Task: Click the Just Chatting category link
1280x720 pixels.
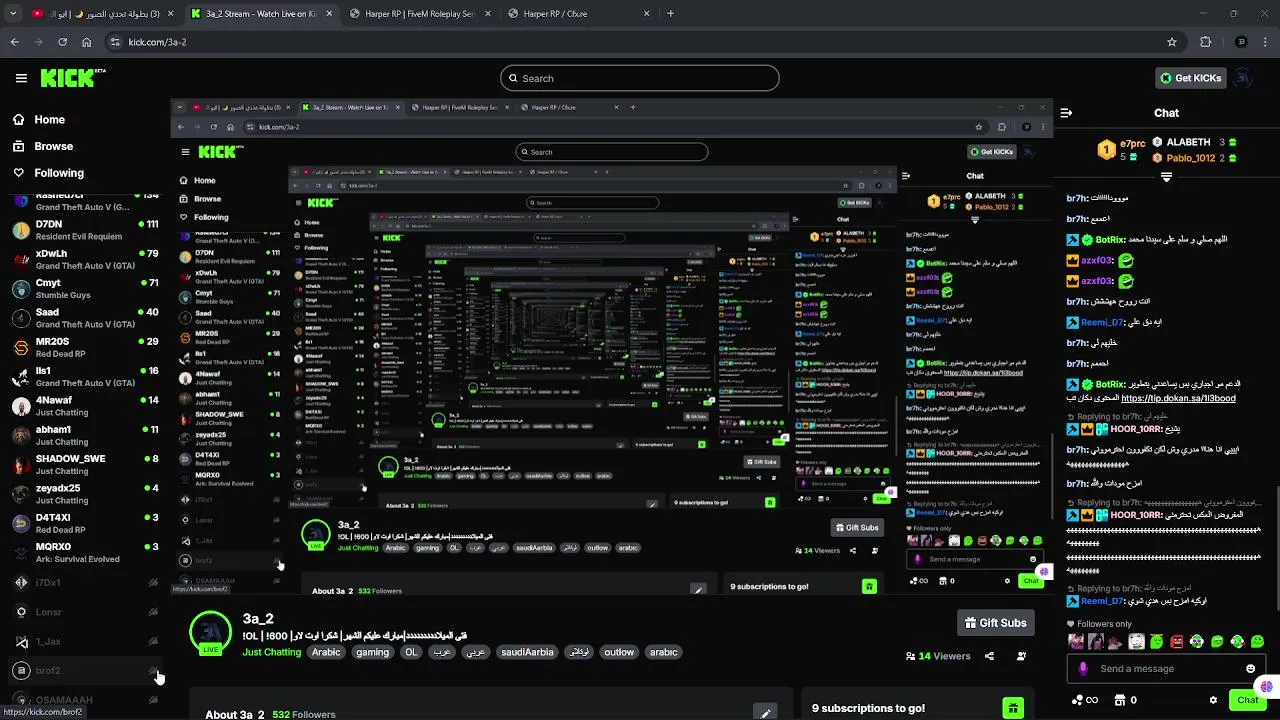Action: pyautogui.click(x=271, y=652)
